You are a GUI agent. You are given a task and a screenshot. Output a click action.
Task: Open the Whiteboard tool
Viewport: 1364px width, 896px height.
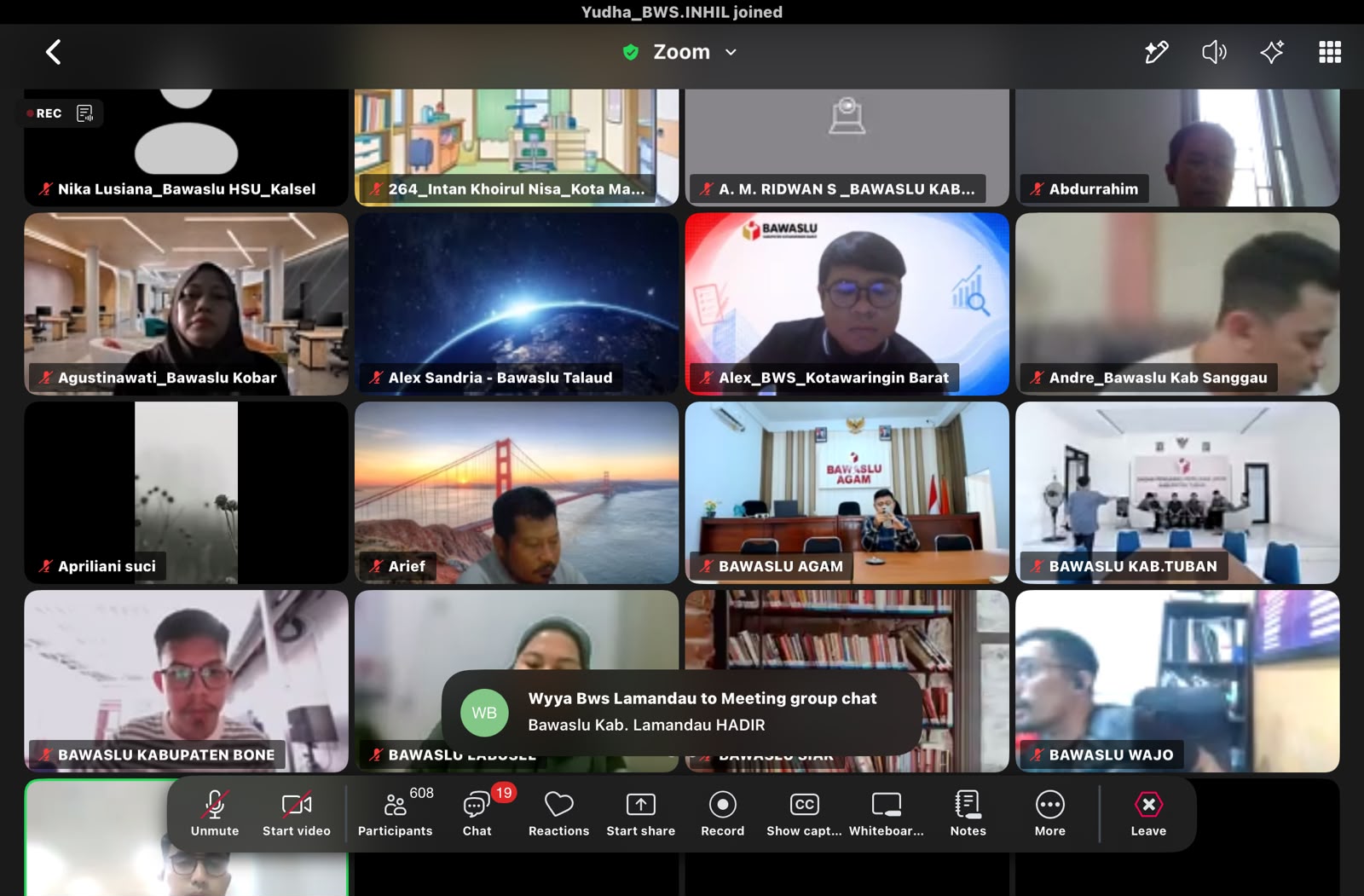[886, 813]
